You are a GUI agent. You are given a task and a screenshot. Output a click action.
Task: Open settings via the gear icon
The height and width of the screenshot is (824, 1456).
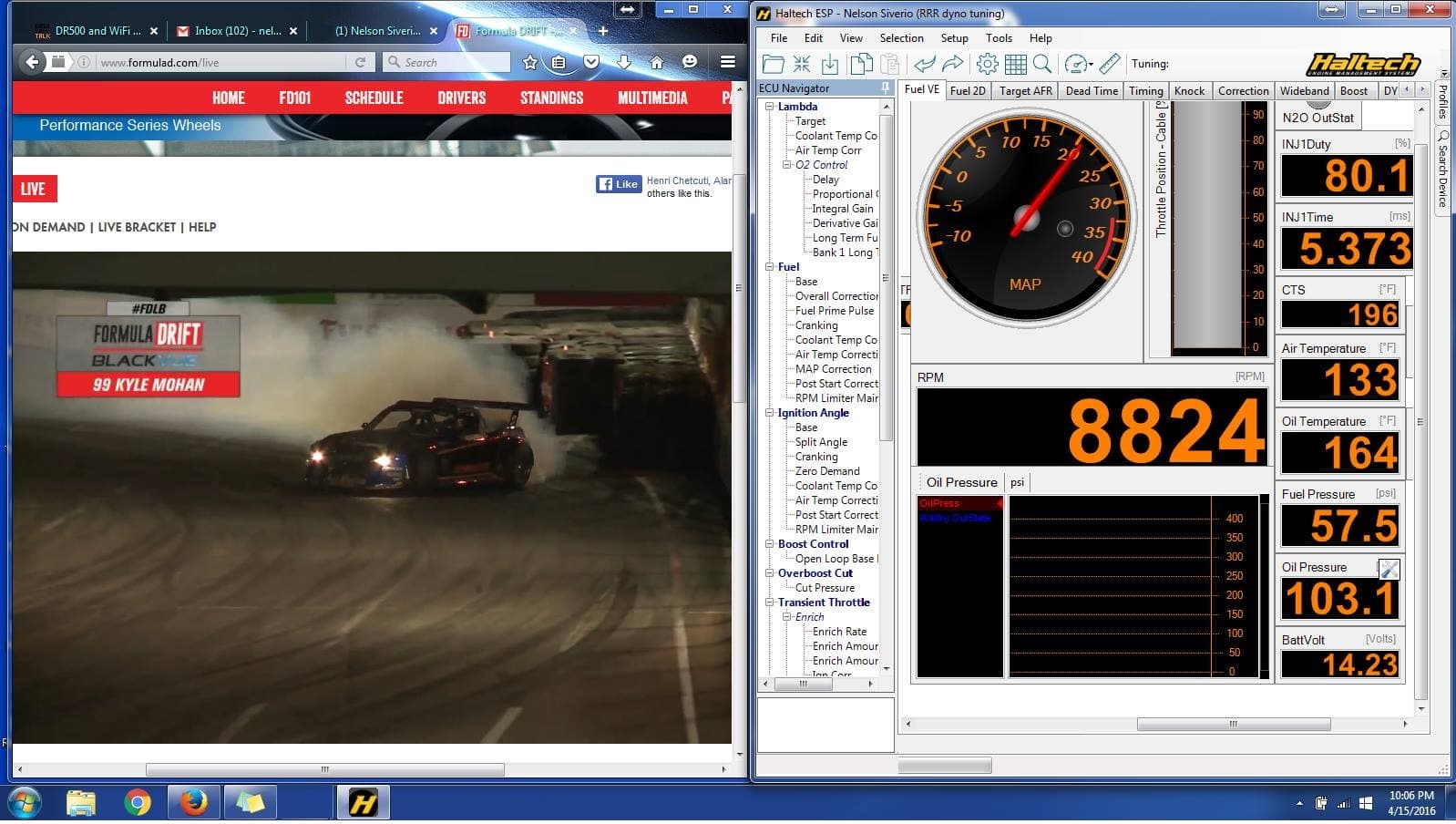point(987,64)
